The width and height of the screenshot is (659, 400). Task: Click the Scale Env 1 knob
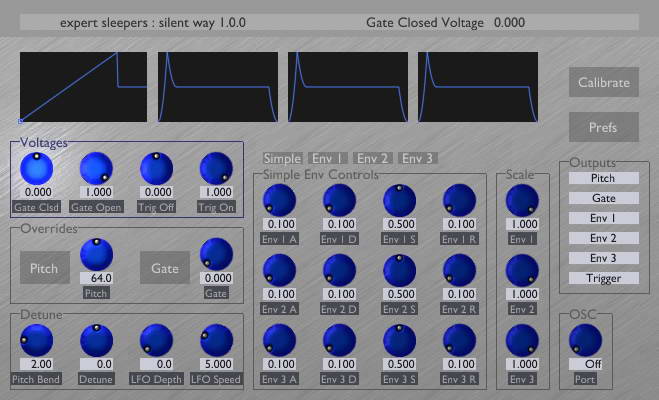[x=522, y=200]
